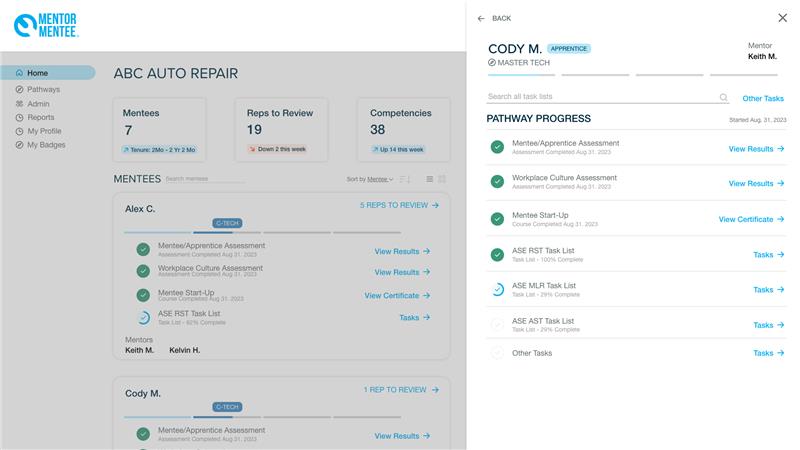
Task: Go to the Admin section
Action: click(x=32, y=104)
